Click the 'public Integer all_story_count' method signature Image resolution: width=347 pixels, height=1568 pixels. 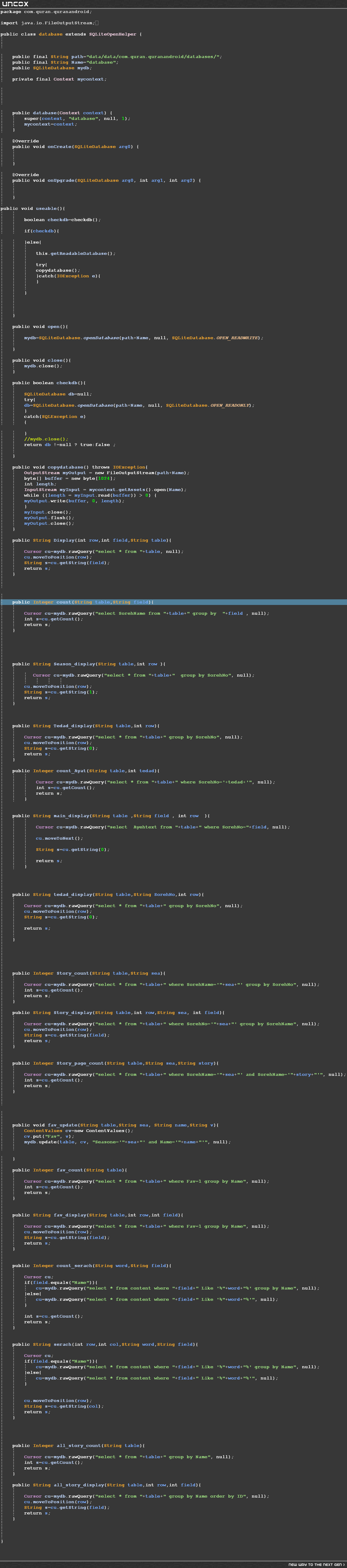pyautogui.click(x=78, y=1446)
